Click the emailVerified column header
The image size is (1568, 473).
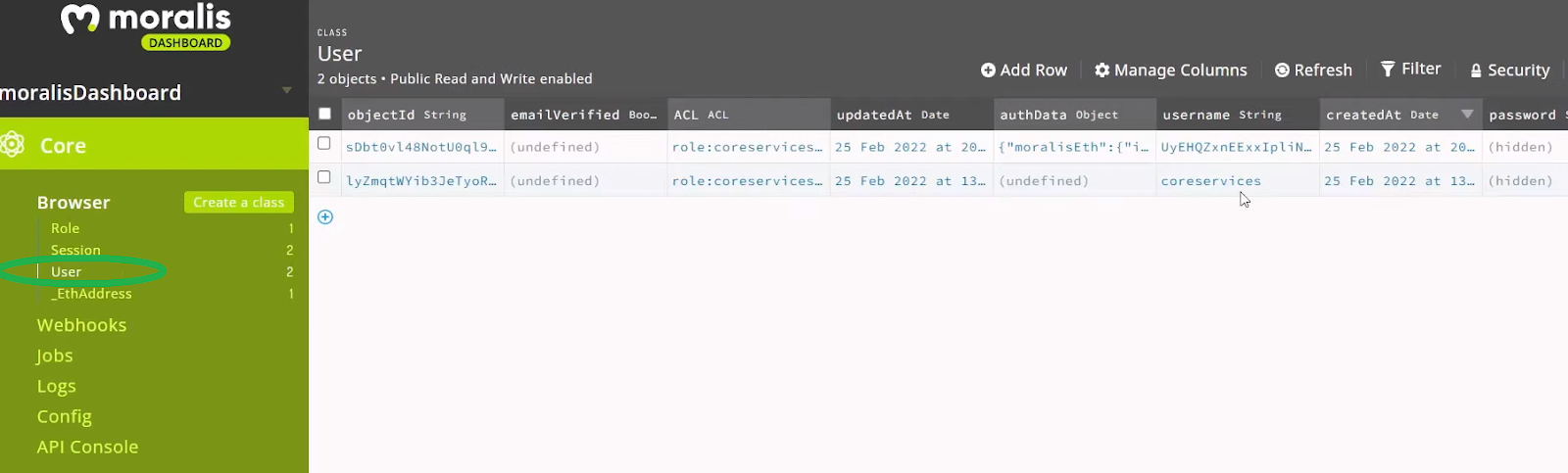click(585, 115)
